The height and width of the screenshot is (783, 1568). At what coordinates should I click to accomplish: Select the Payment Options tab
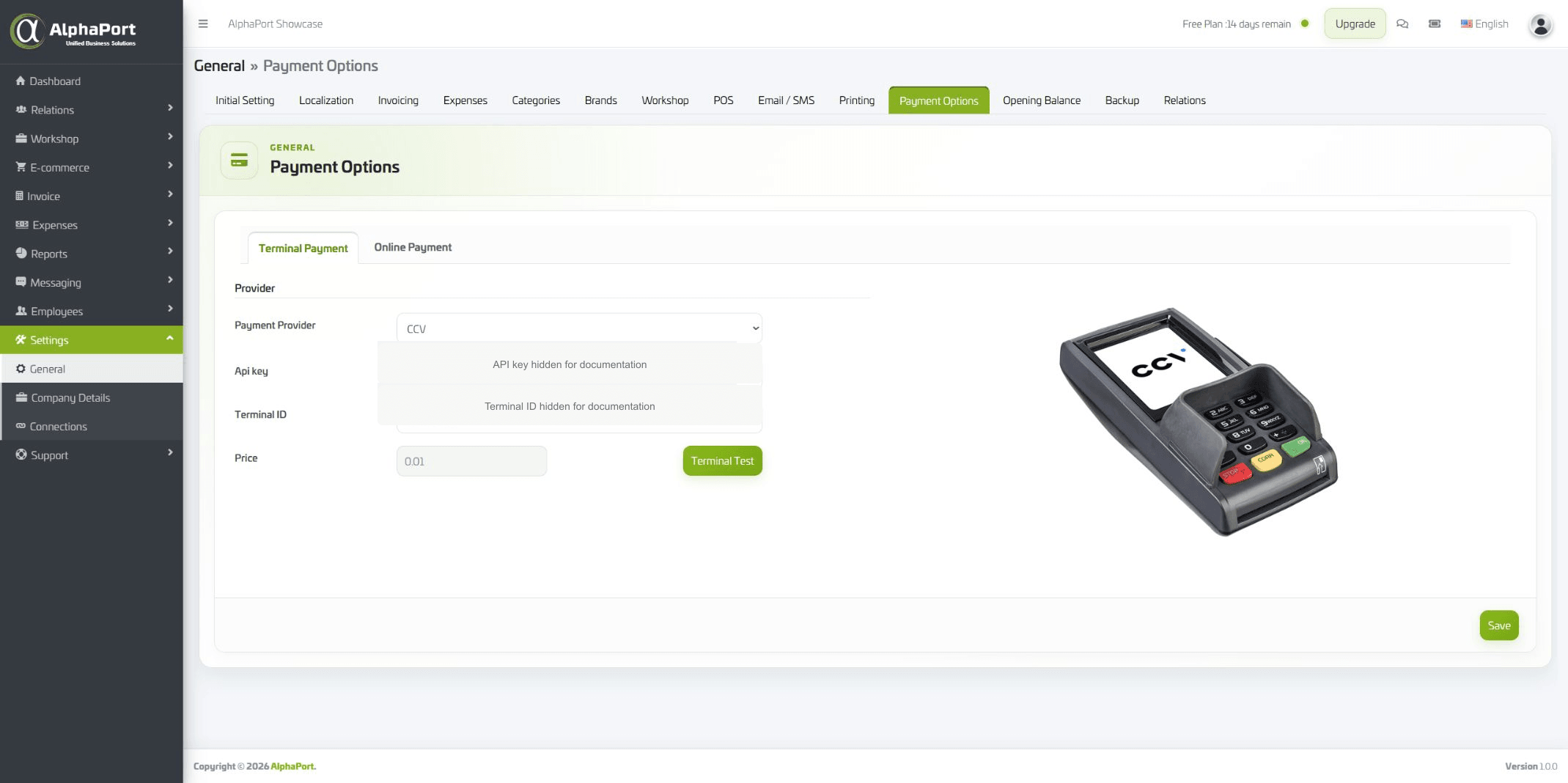[938, 100]
